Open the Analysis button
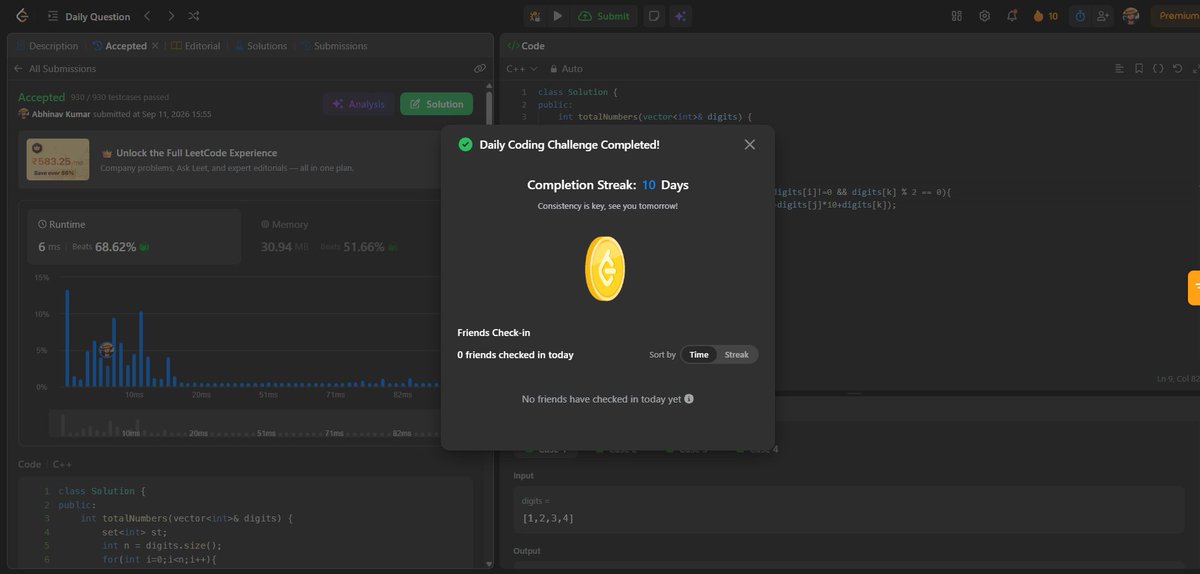The image size is (1200, 574). click(x=358, y=104)
